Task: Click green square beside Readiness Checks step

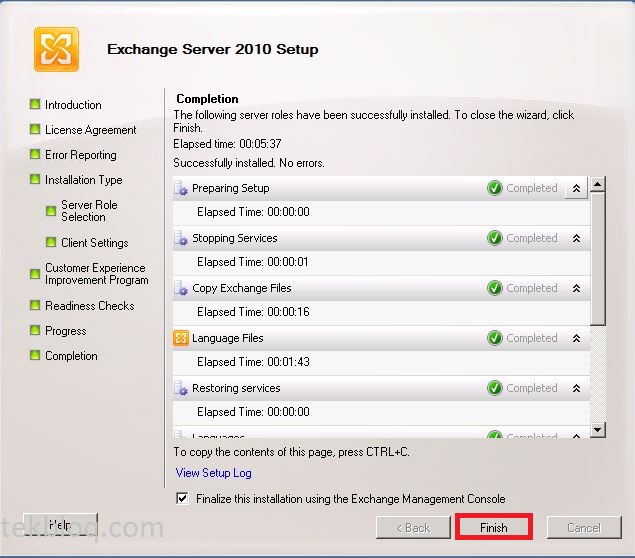Action: (x=35, y=305)
